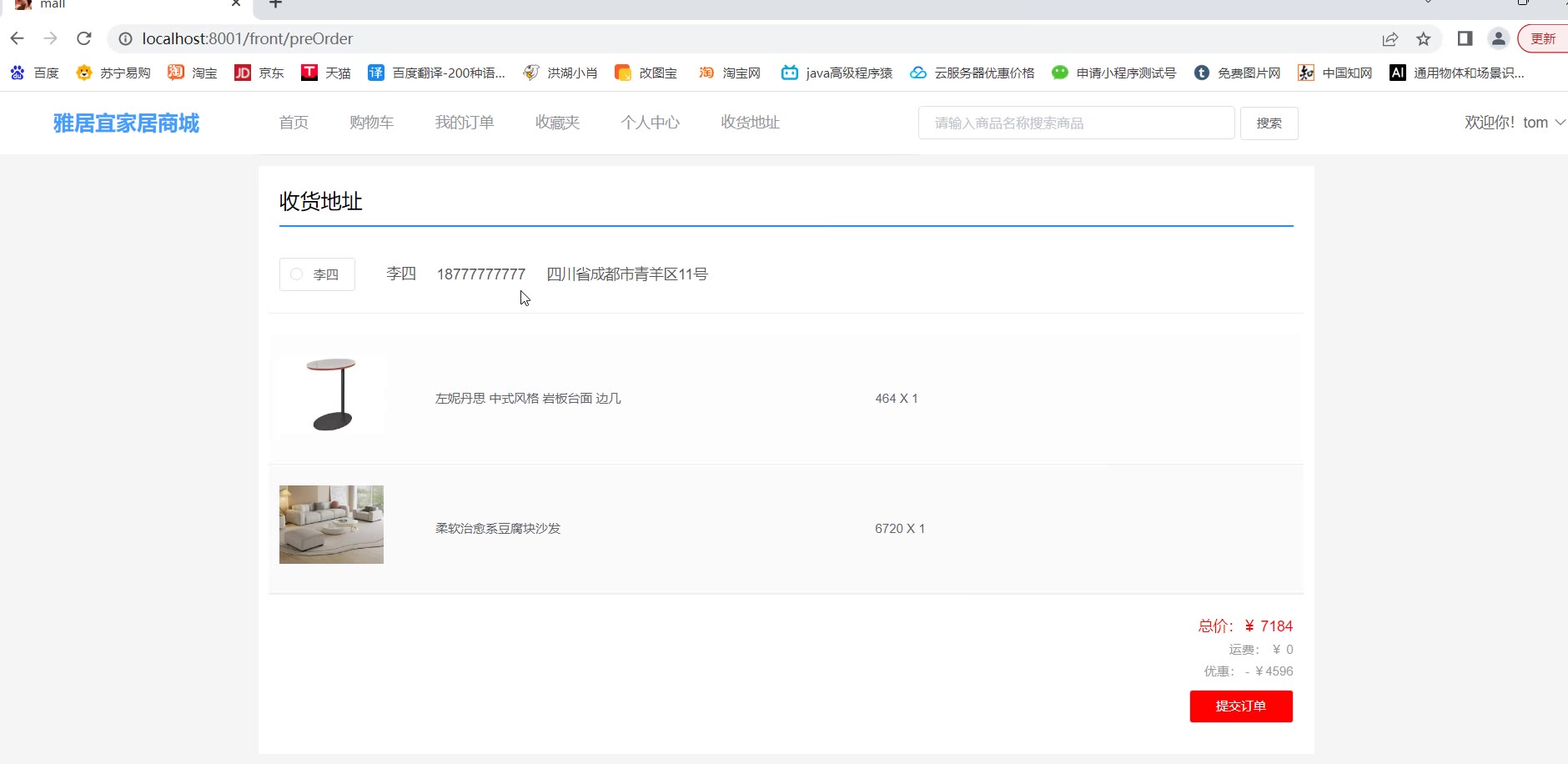Click the 雅居宜家居商城 site logo
1568x764 pixels.
126,123
